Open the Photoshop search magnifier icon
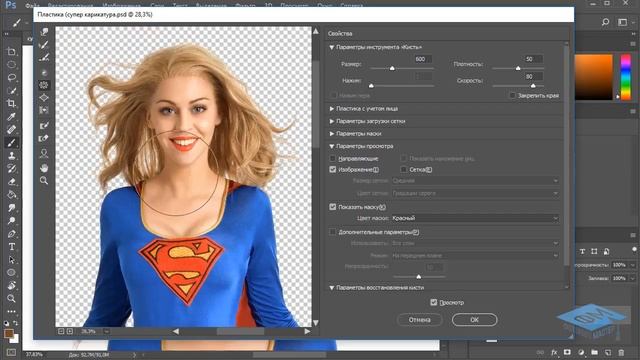 click(605, 22)
